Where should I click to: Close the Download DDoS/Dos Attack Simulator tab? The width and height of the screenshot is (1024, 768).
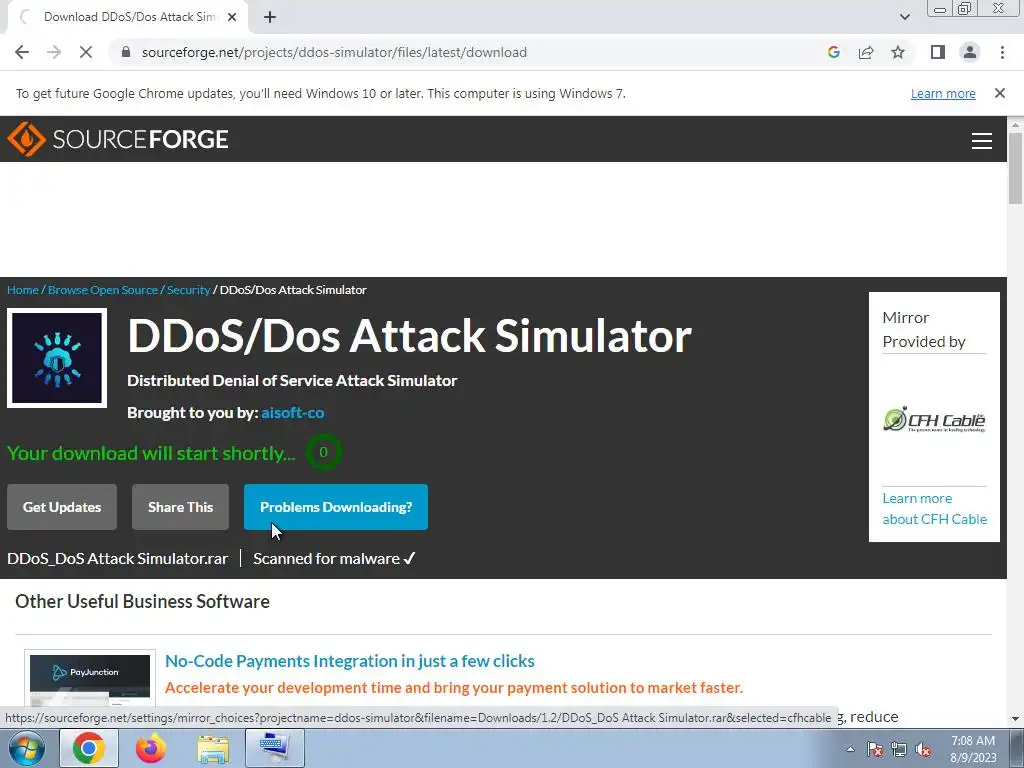click(x=232, y=17)
